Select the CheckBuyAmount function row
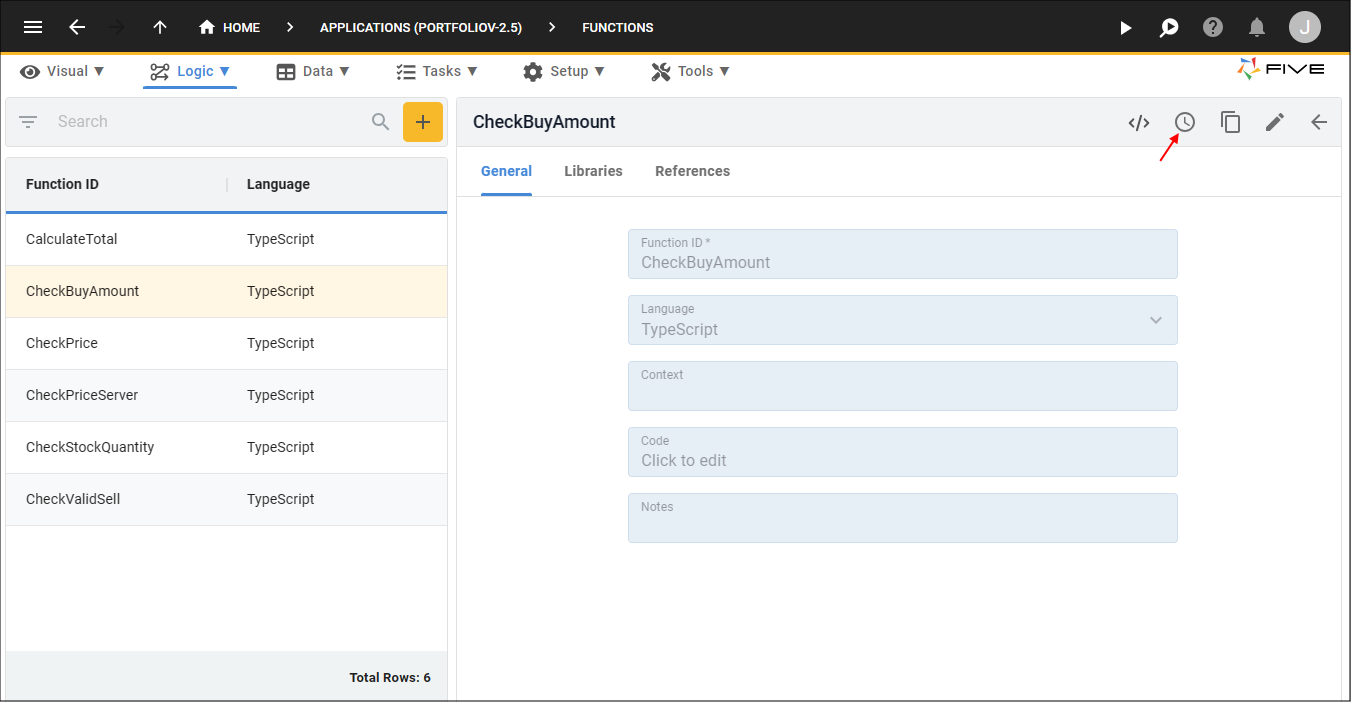1351x702 pixels. click(226, 291)
